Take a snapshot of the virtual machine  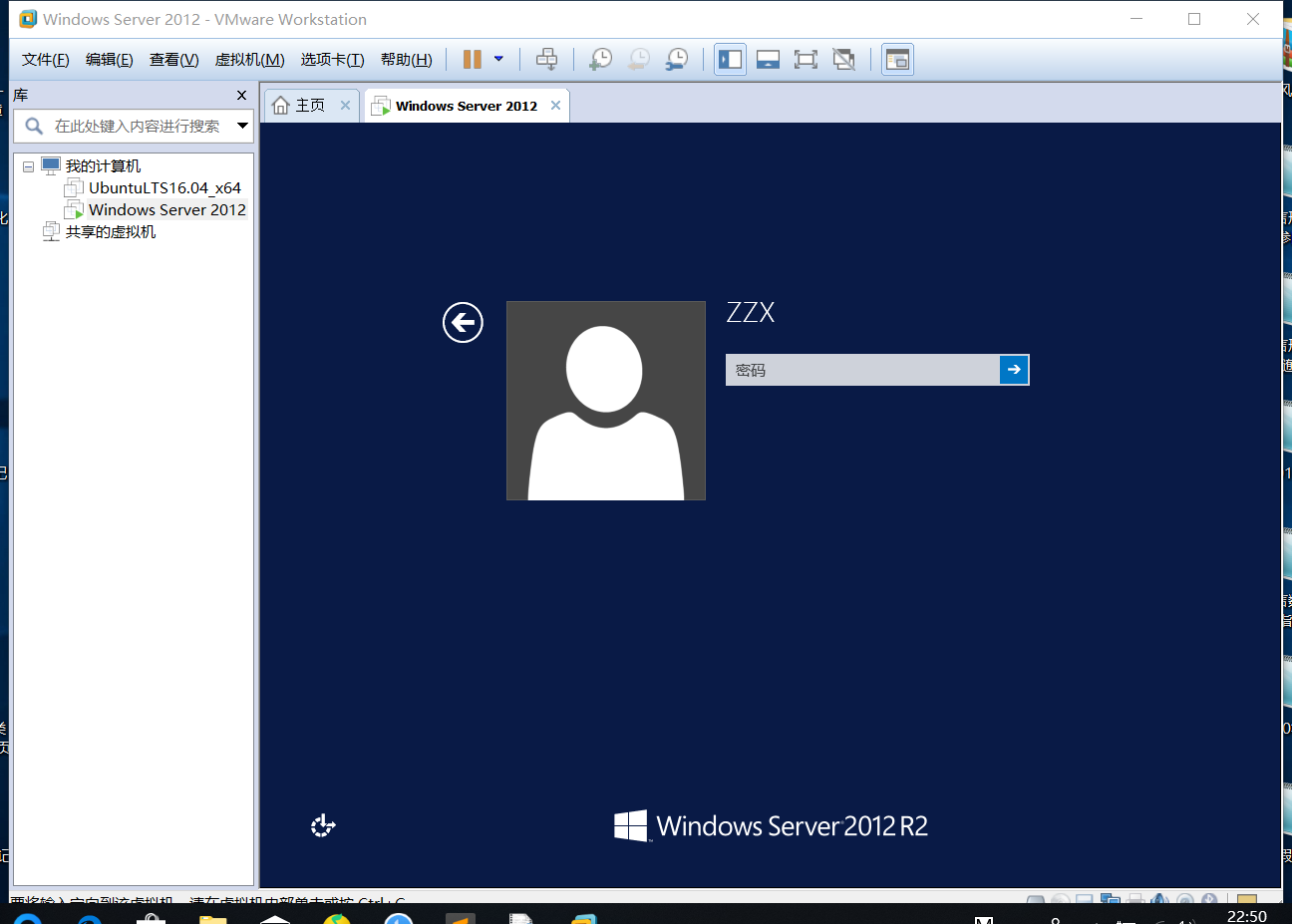(601, 60)
